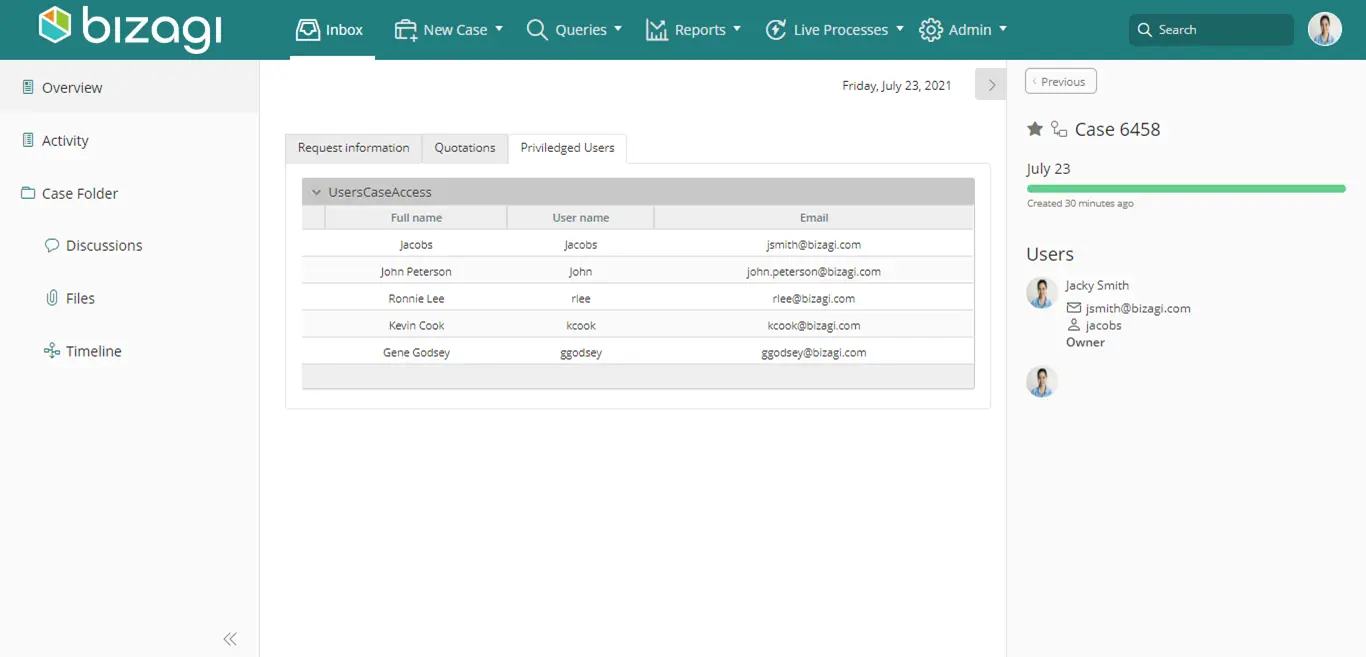
Task: Click the next arrow beside the date
Action: click(x=991, y=85)
